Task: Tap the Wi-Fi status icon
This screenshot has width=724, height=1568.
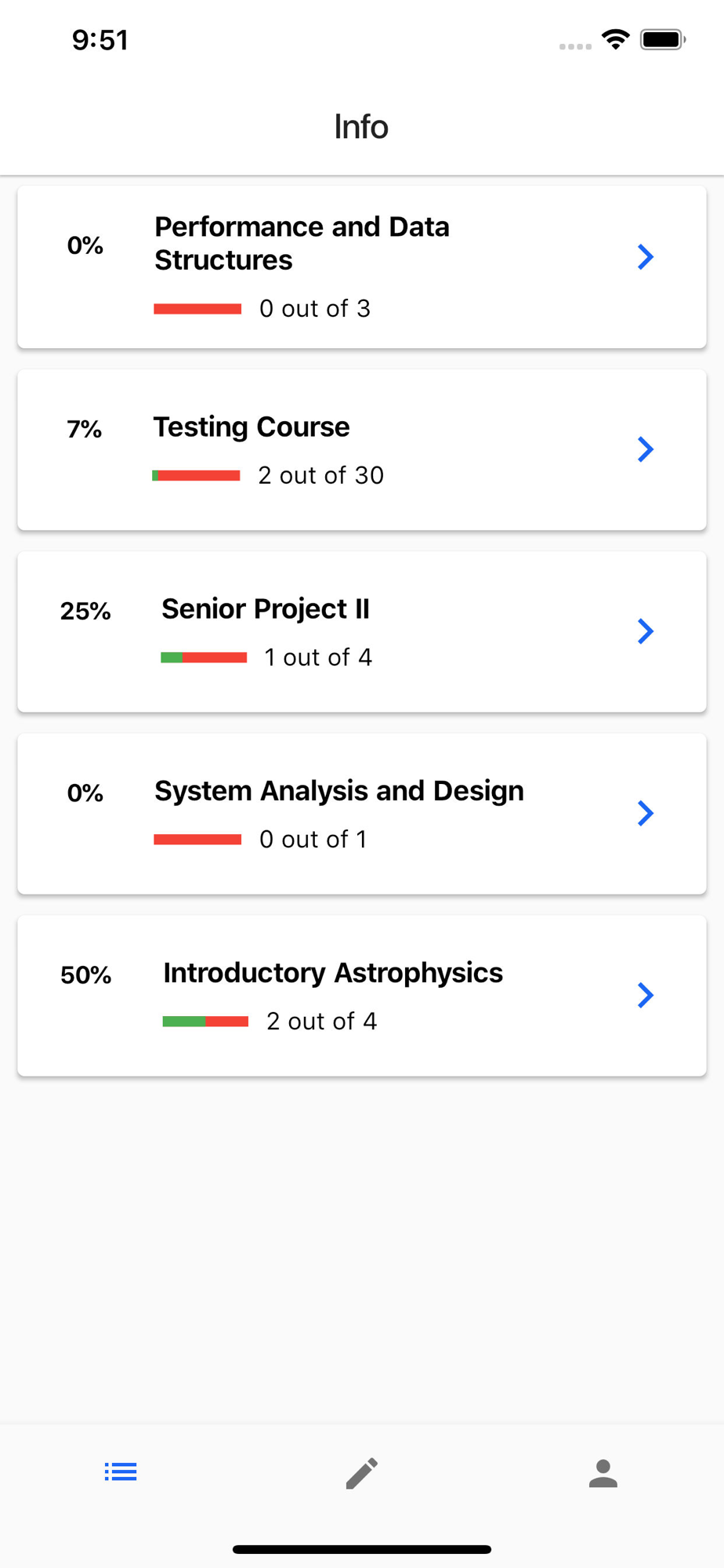Action: coord(616,39)
